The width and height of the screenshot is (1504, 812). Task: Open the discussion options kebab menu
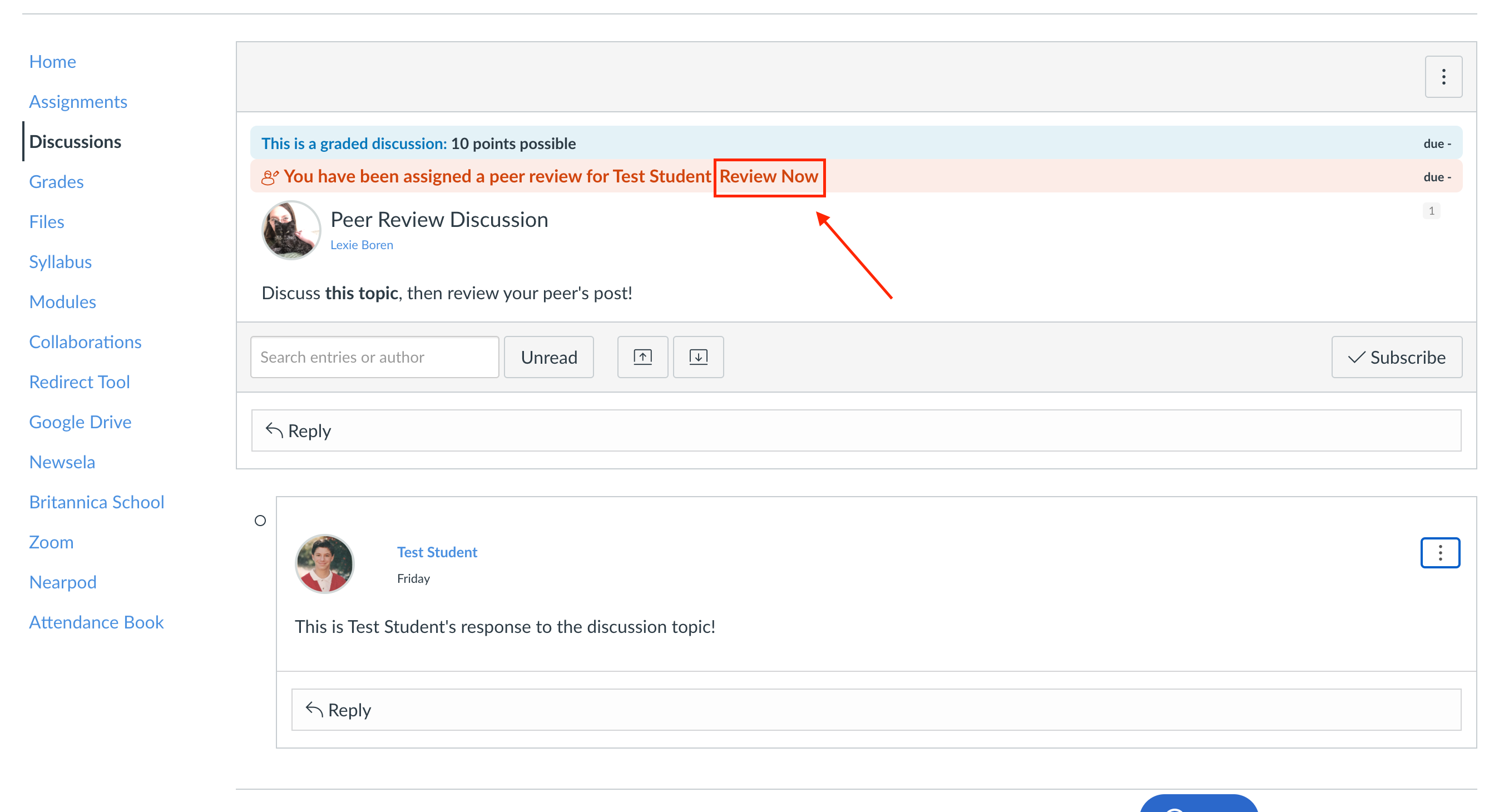[x=1443, y=76]
